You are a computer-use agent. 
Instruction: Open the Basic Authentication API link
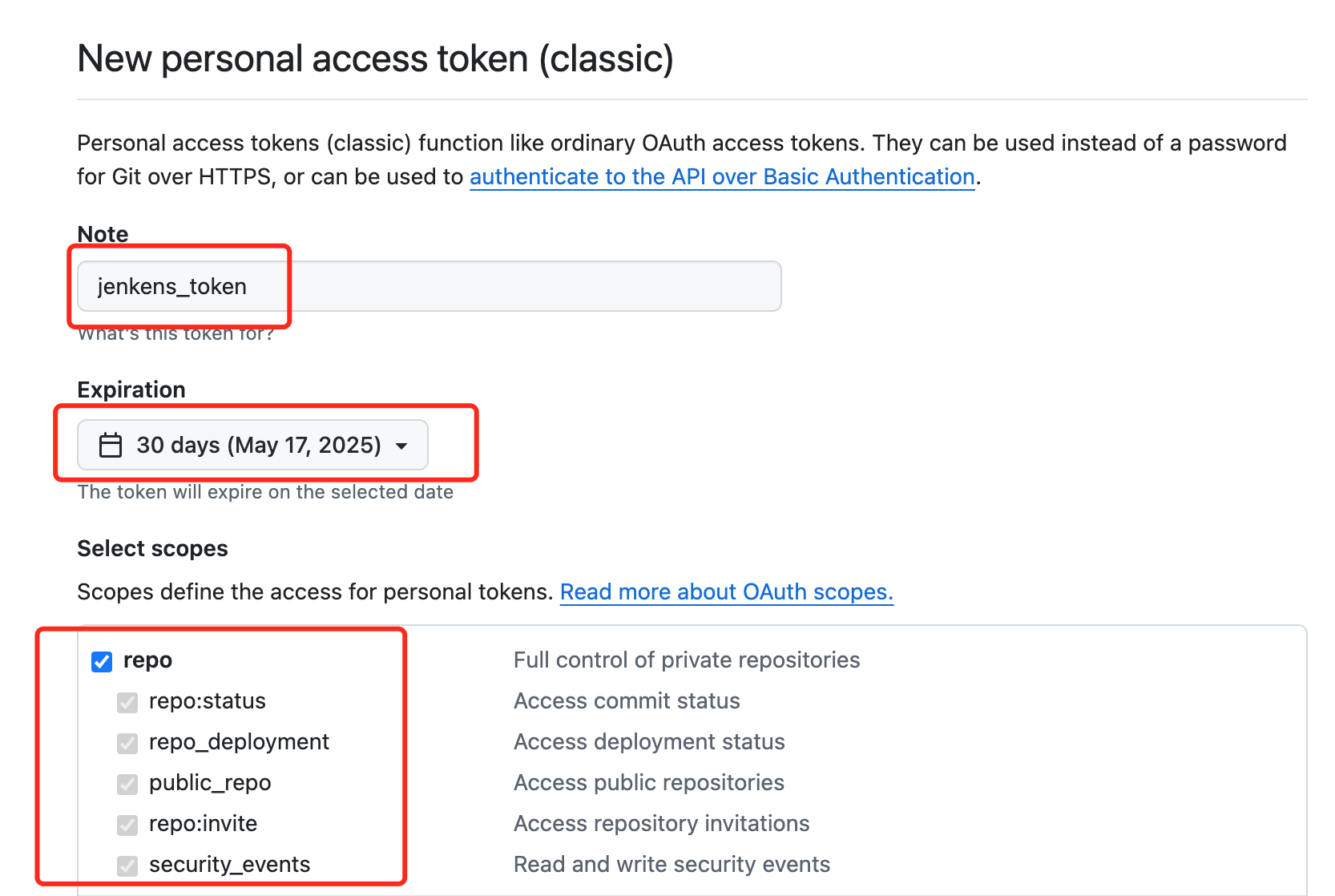coord(721,176)
